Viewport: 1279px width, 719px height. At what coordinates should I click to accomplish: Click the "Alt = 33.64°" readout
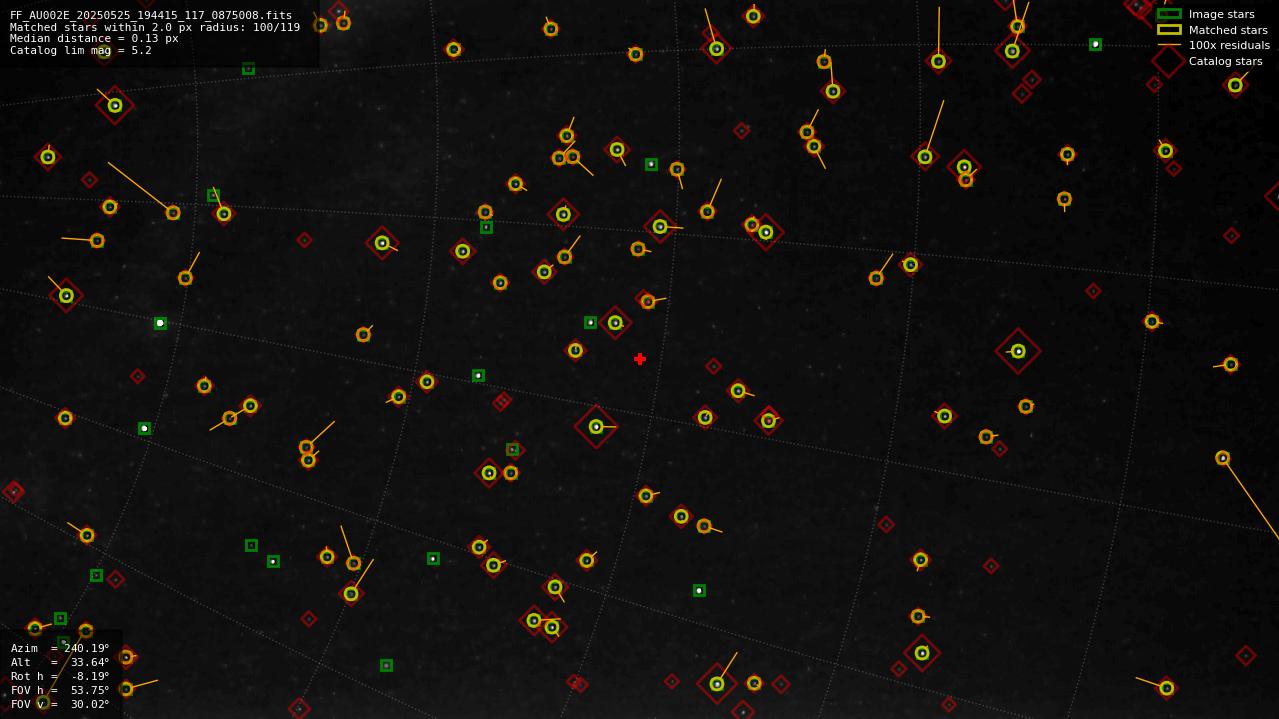[60, 662]
